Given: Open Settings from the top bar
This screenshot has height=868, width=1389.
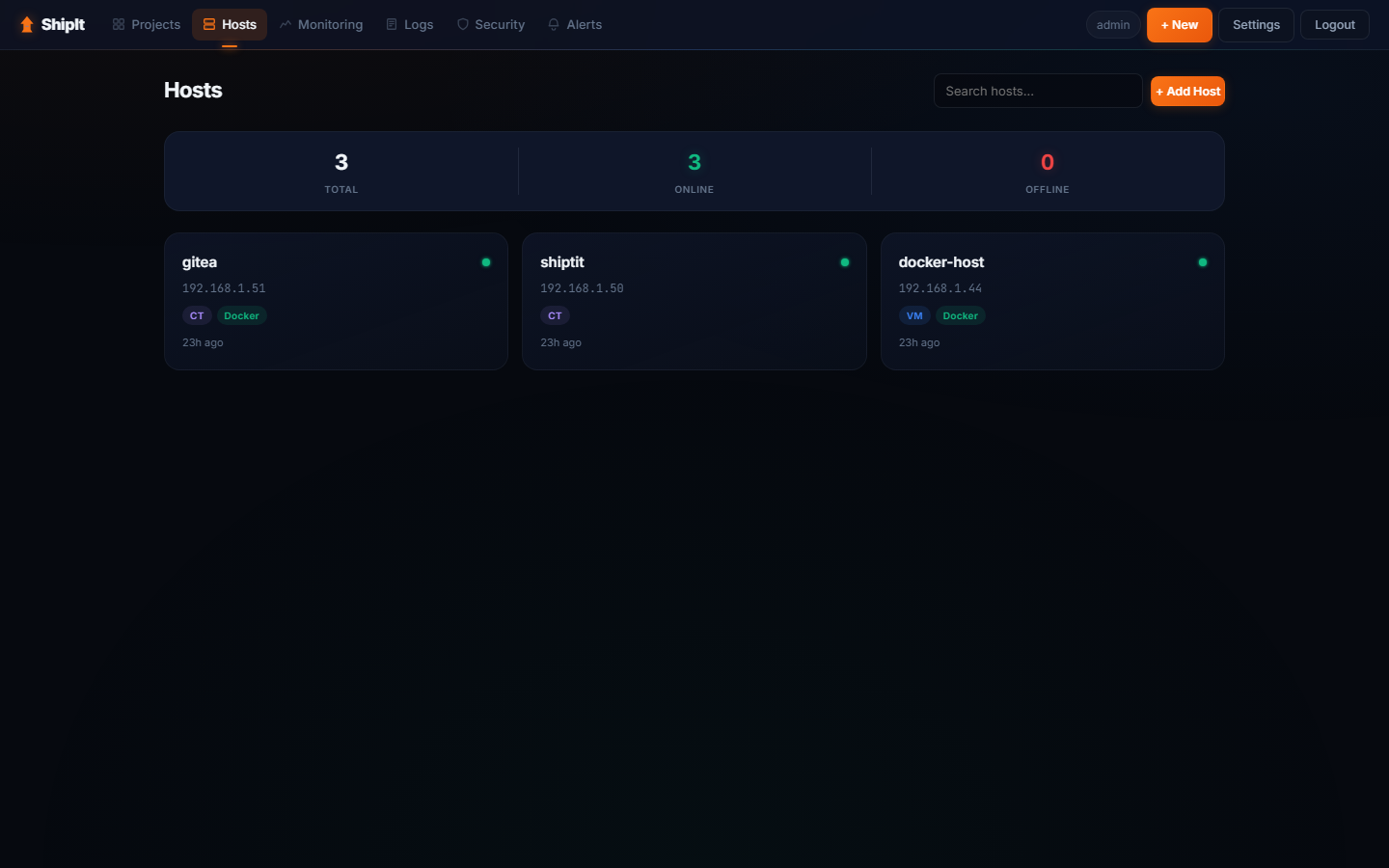Looking at the screenshot, I should (1256, 25).
